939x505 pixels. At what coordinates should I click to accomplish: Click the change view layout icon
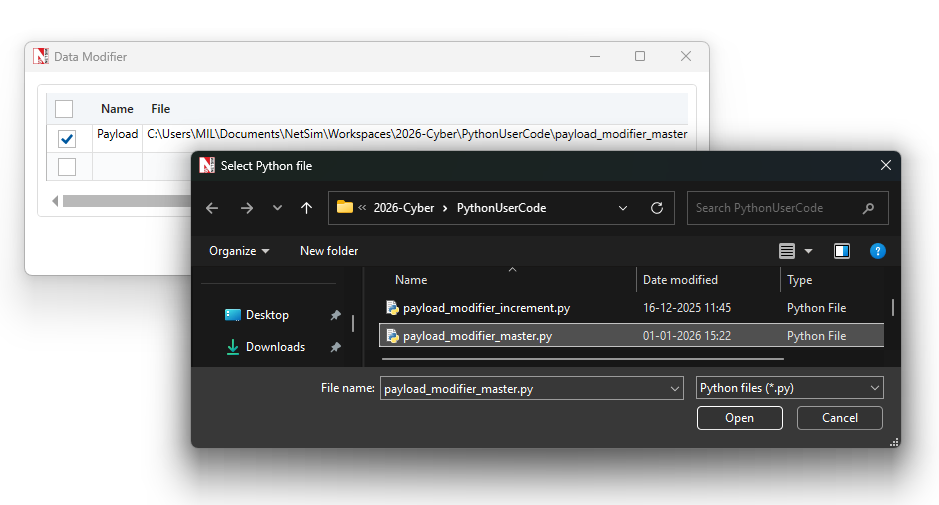pos(787,251)
